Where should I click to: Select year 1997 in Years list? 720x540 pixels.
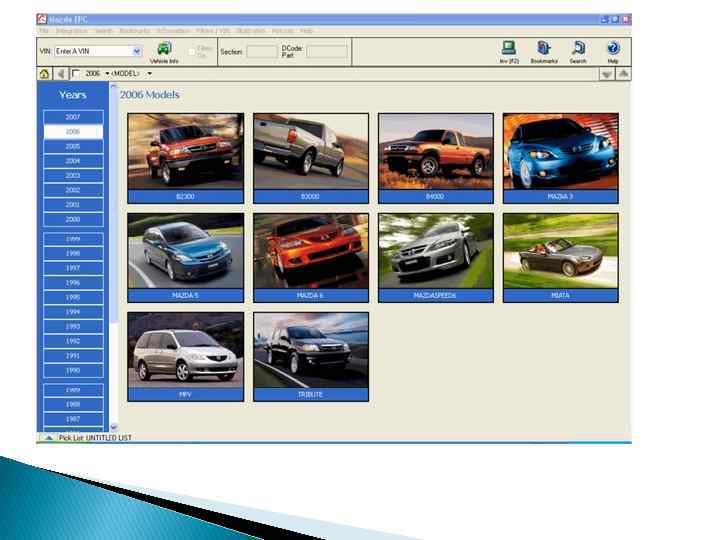click(73, 268)
